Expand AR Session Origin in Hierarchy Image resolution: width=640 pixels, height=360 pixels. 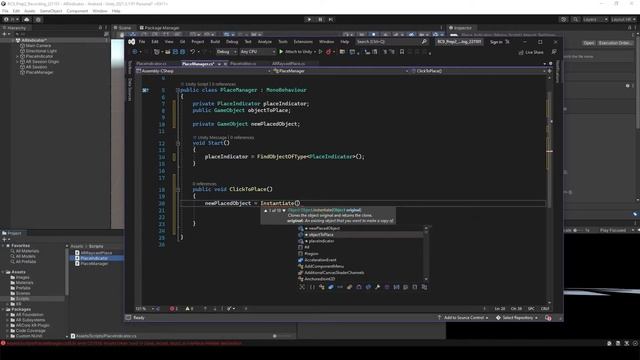point(18,62)
